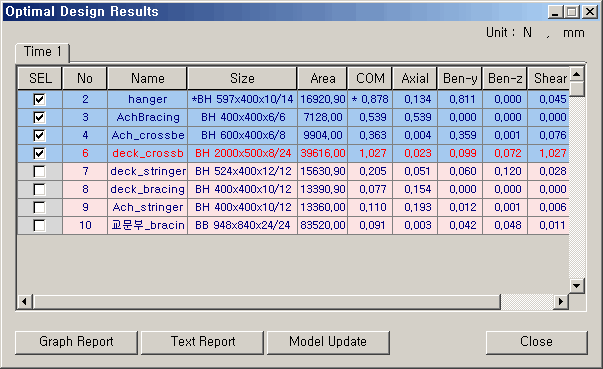Screen dimensions: 603x369
Task: Click size cell 'BB 948x840x24/24'
Action: (x=242, y=226)
